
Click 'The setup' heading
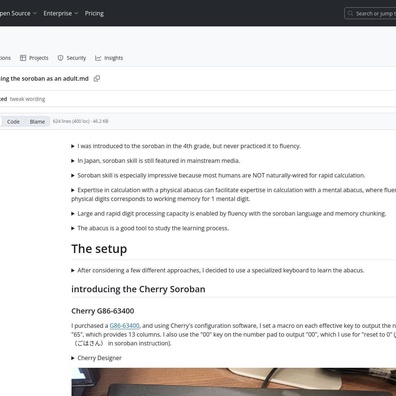[x=99, y=249]
